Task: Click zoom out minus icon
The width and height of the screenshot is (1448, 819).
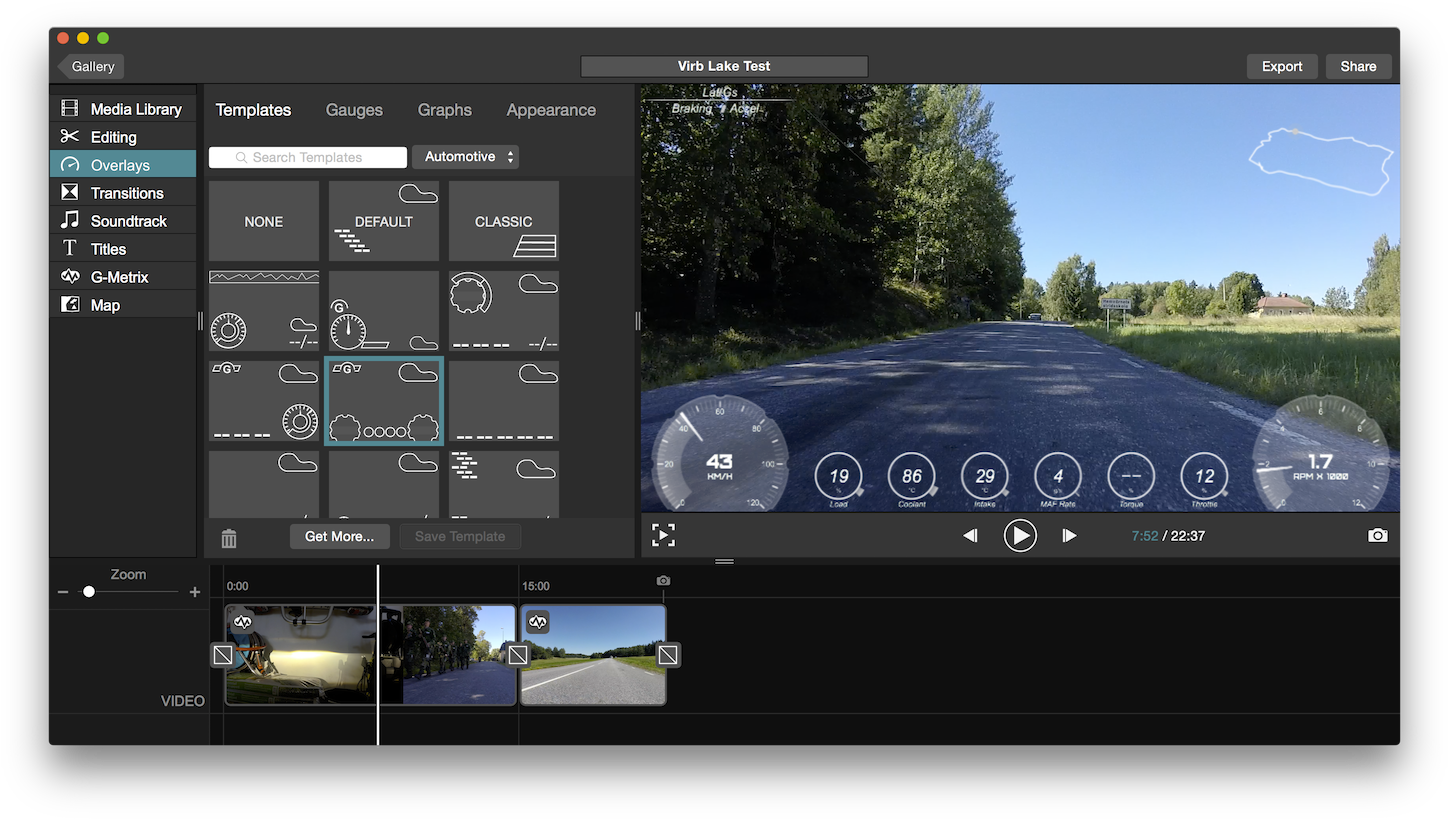Action: click(x=63, y=592)
